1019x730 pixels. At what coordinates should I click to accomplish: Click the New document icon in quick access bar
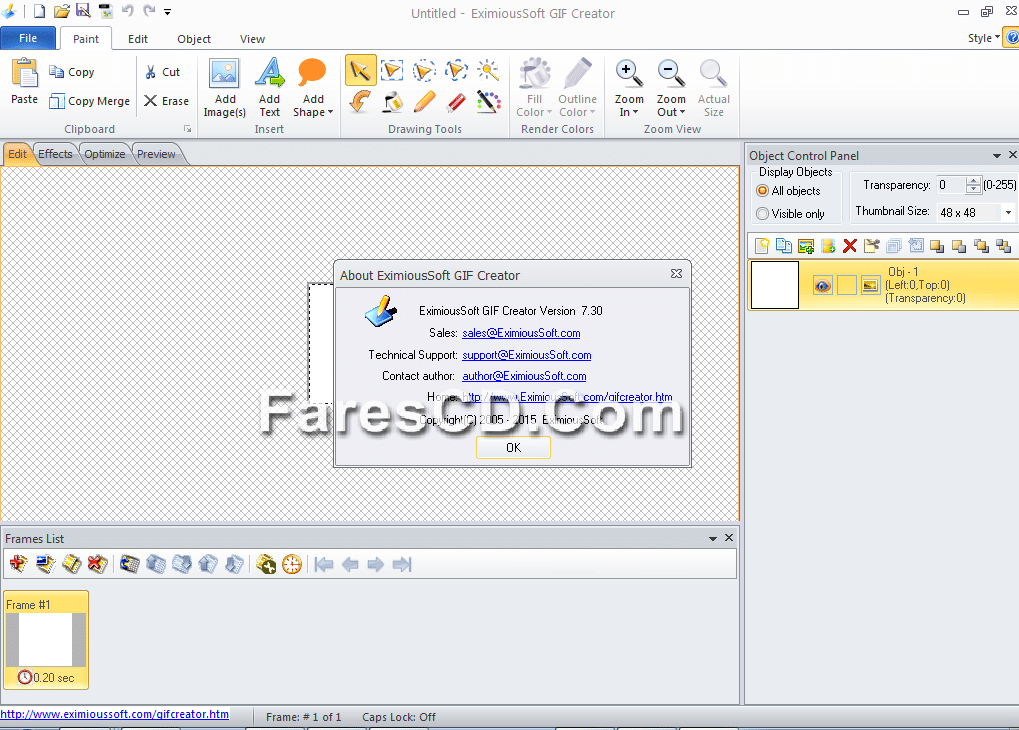[x=40, y=11]
